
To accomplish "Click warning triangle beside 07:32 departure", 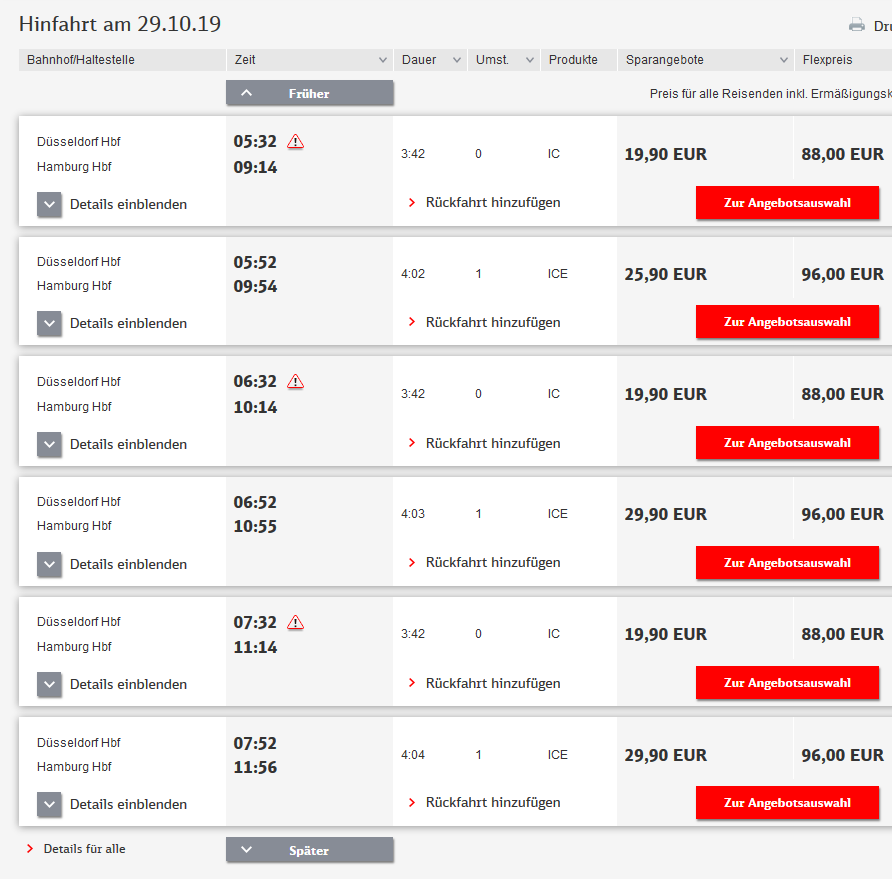I will click(x=295, y=623).
